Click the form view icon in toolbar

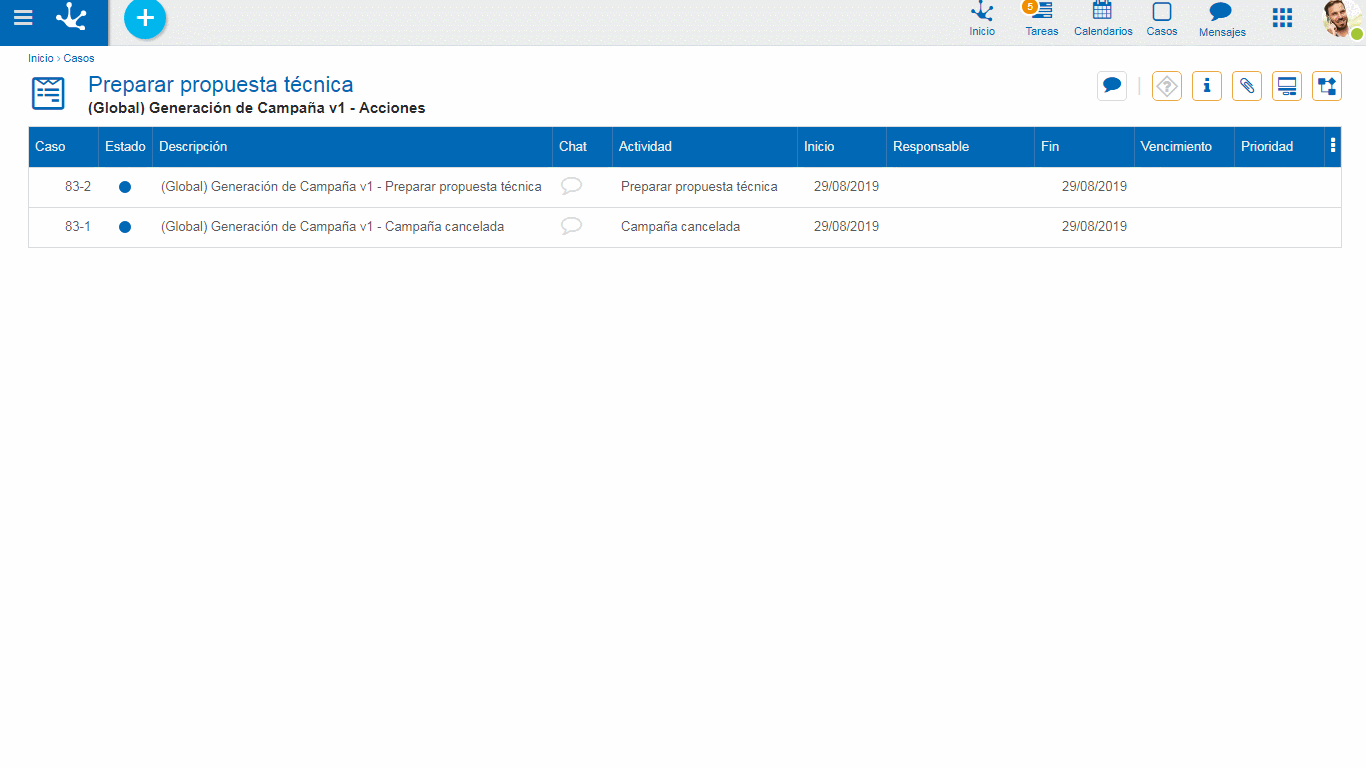[x=1287, y=86]
